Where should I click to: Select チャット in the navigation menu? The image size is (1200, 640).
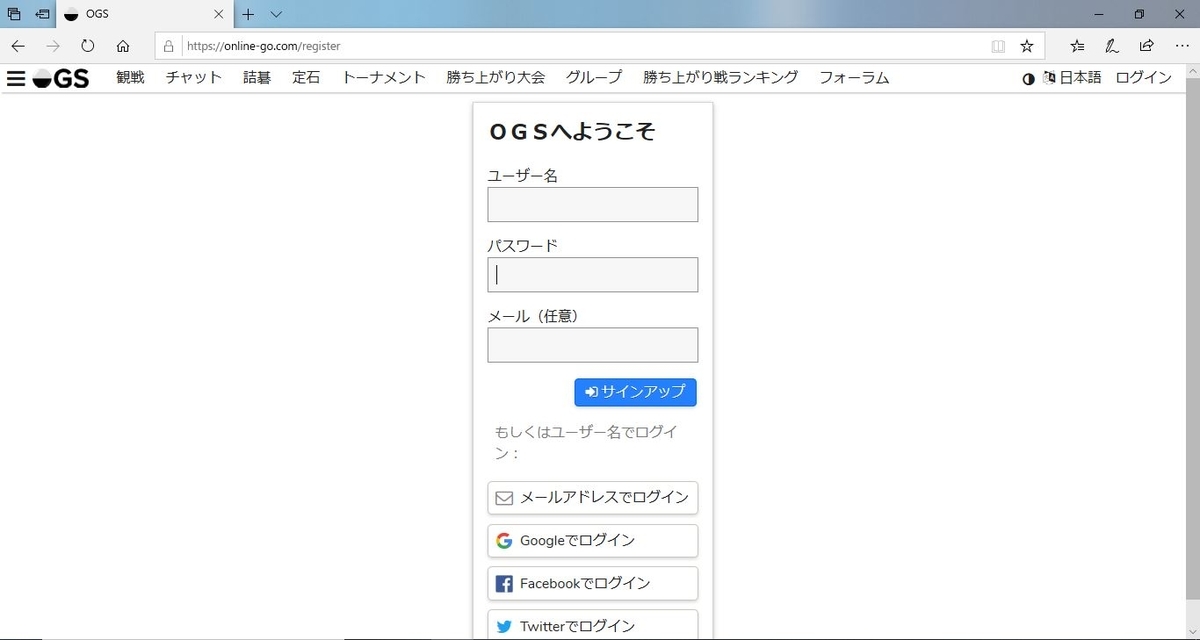(193, 77)
